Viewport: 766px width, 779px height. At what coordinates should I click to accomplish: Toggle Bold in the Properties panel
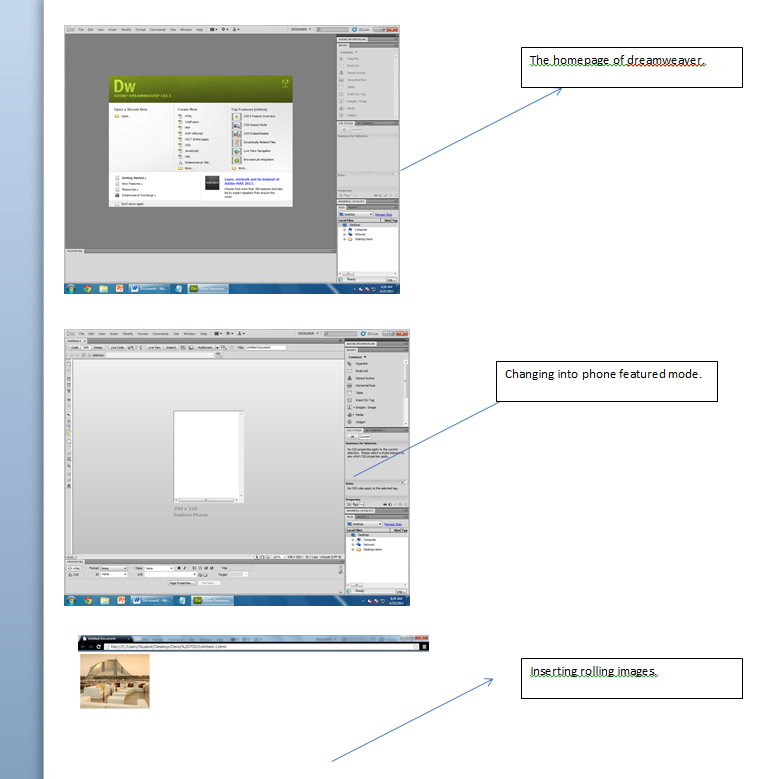pyautogui.click(x=179, y=568)
